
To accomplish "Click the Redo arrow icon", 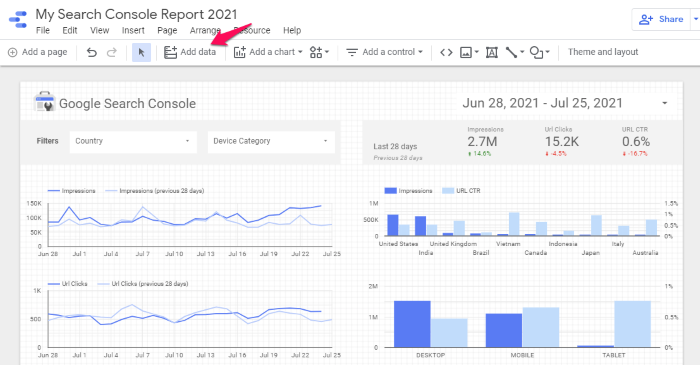I will coord(112,52).
